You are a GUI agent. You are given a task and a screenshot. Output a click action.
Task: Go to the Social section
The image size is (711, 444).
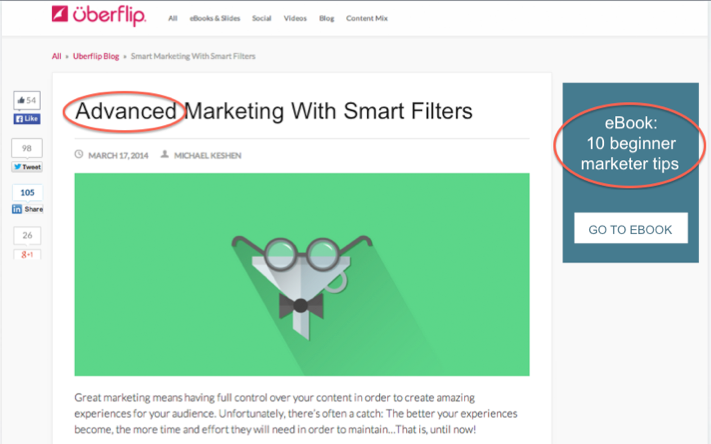click(262, 19)
